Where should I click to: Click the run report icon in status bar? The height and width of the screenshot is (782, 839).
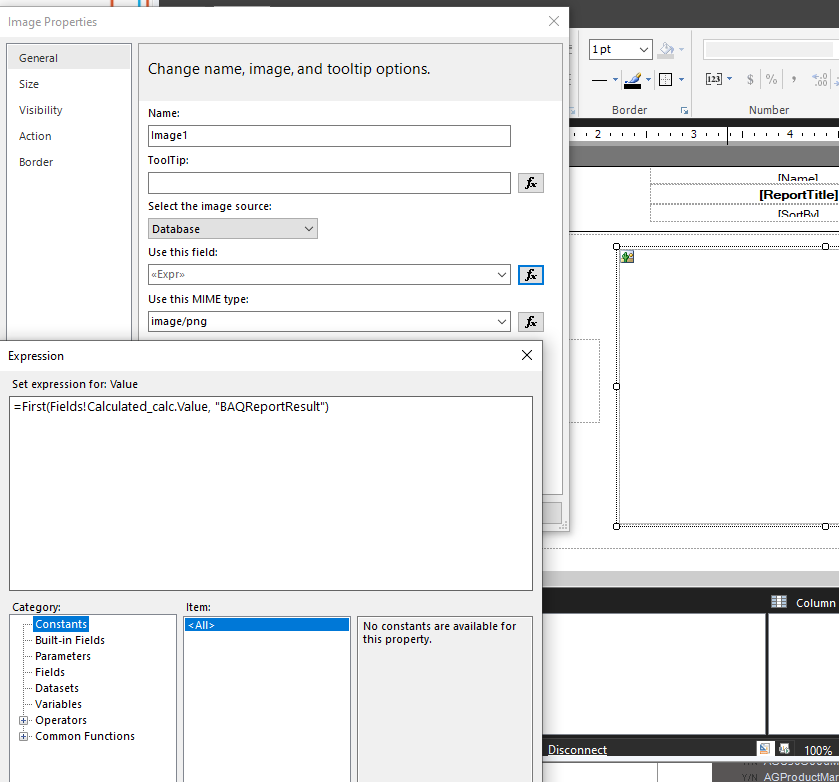click(784, 748)
